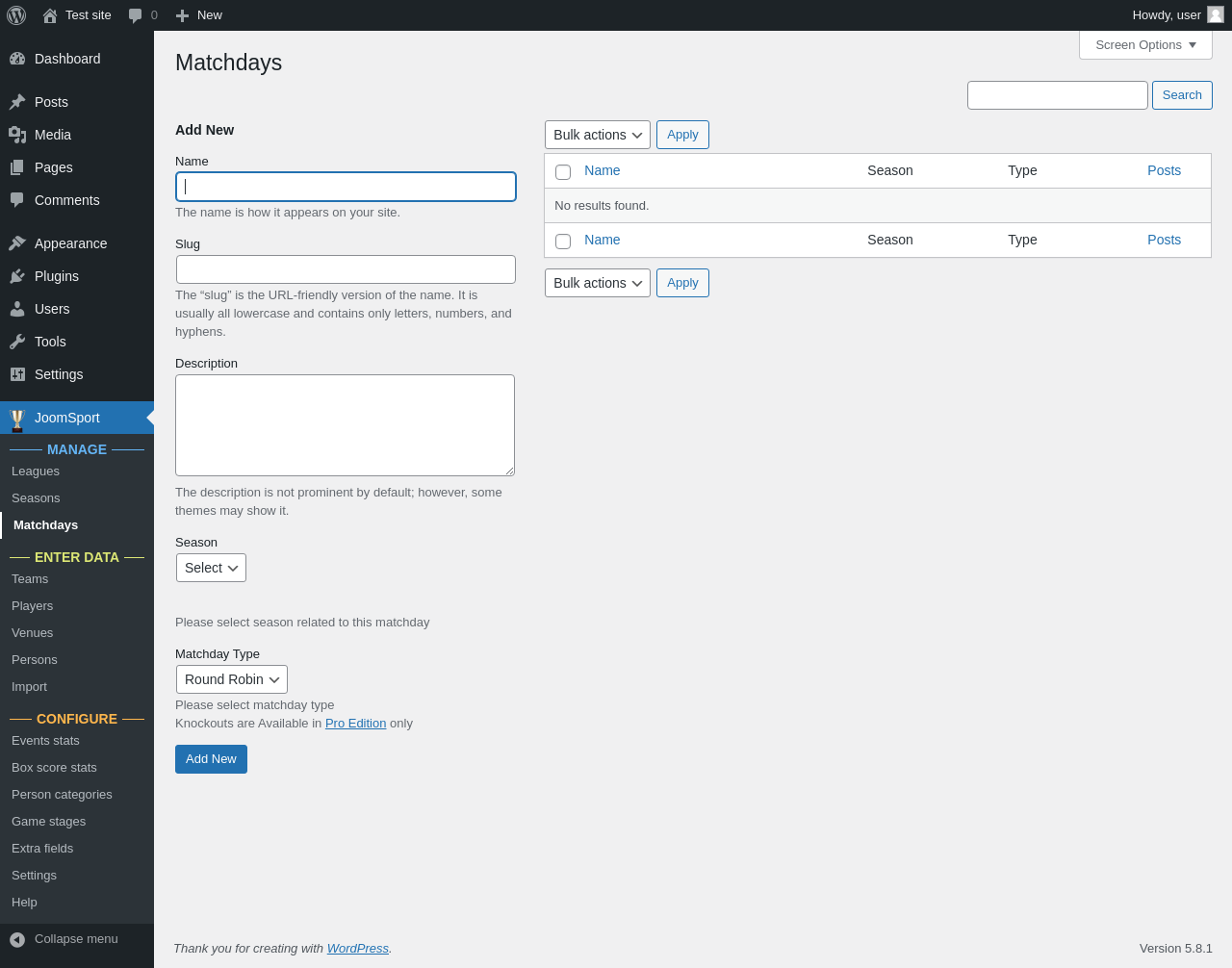Open Settings sliders icon
Screen dimensions: 1232x968
(x=17, y=374)
